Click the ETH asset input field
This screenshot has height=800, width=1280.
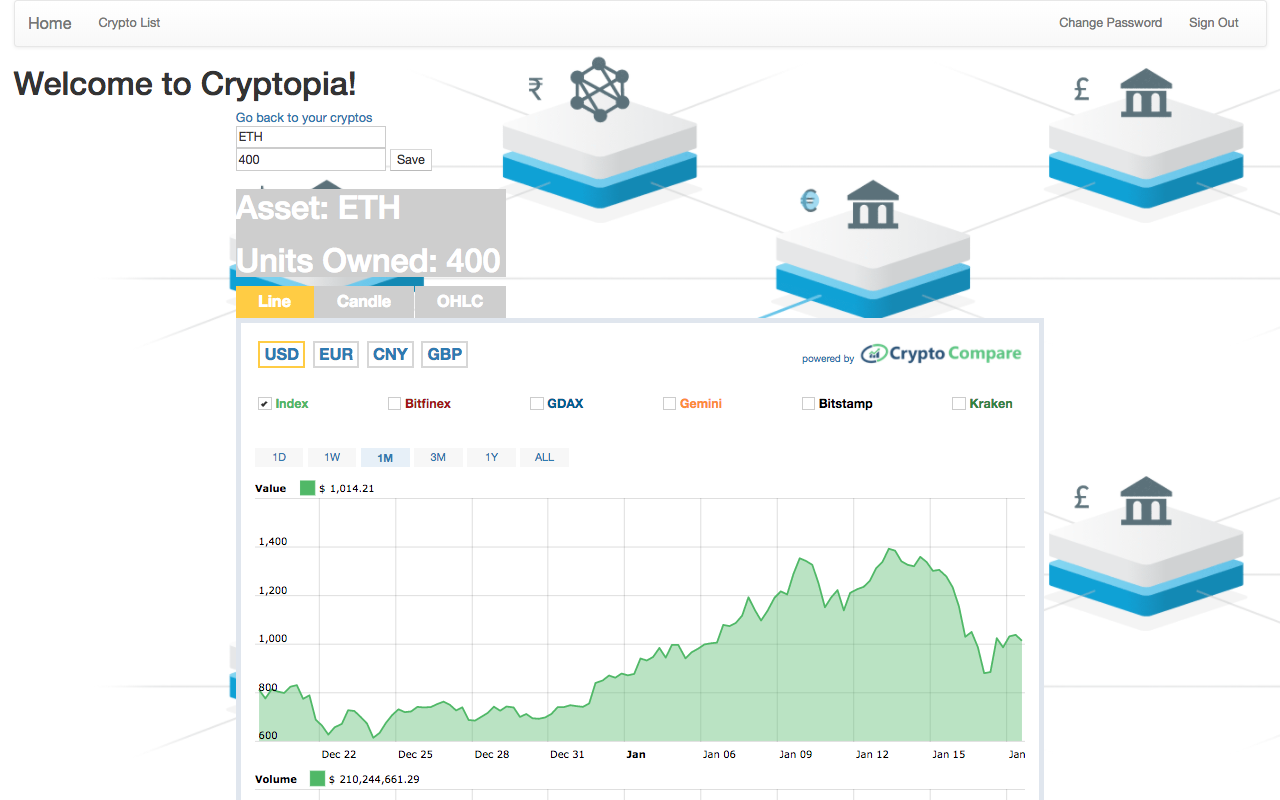(x=311, y=137)
